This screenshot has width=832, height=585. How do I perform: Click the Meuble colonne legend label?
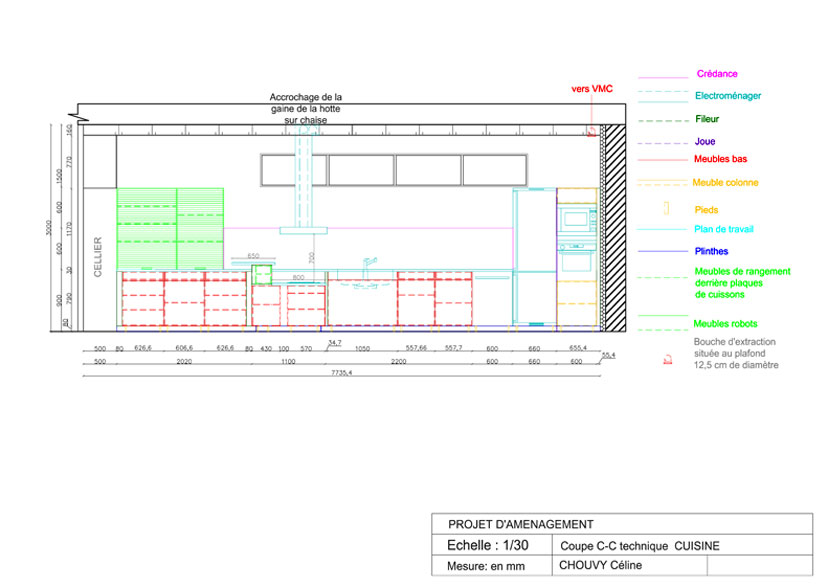(x=725, y=183)
